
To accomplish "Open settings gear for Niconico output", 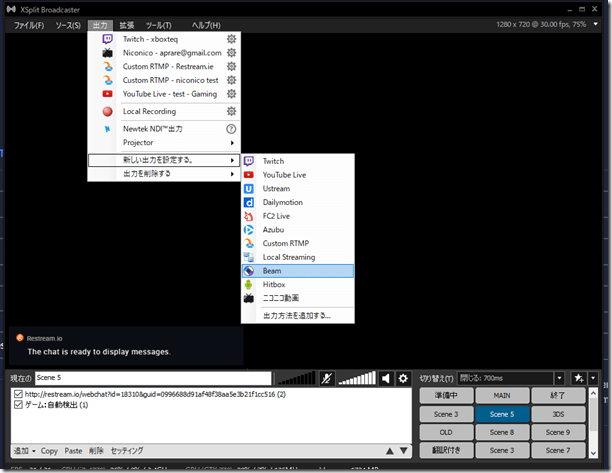I will [231, 53].
